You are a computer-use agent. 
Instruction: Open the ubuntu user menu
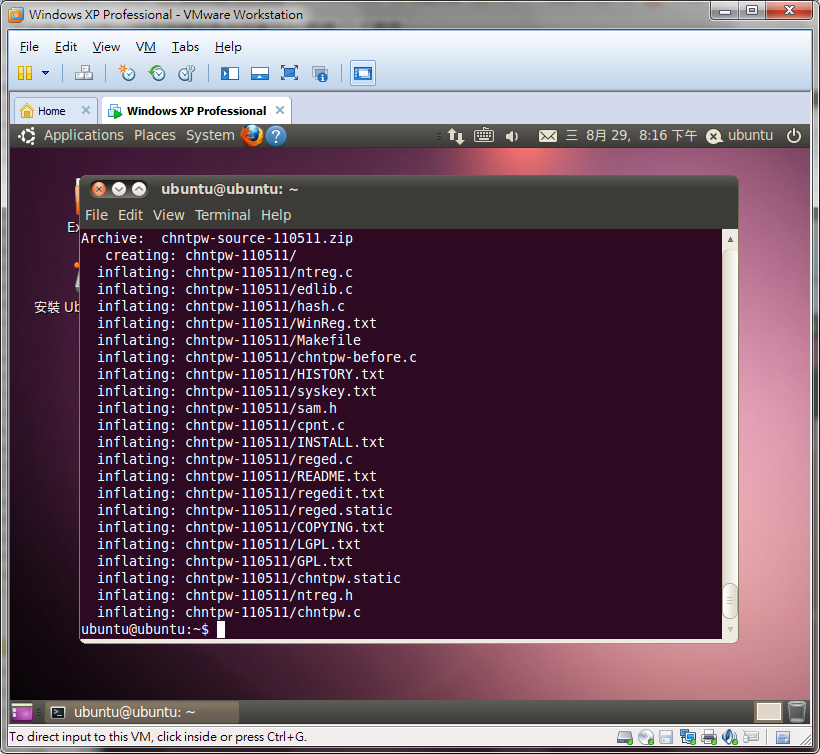(739, 136)
